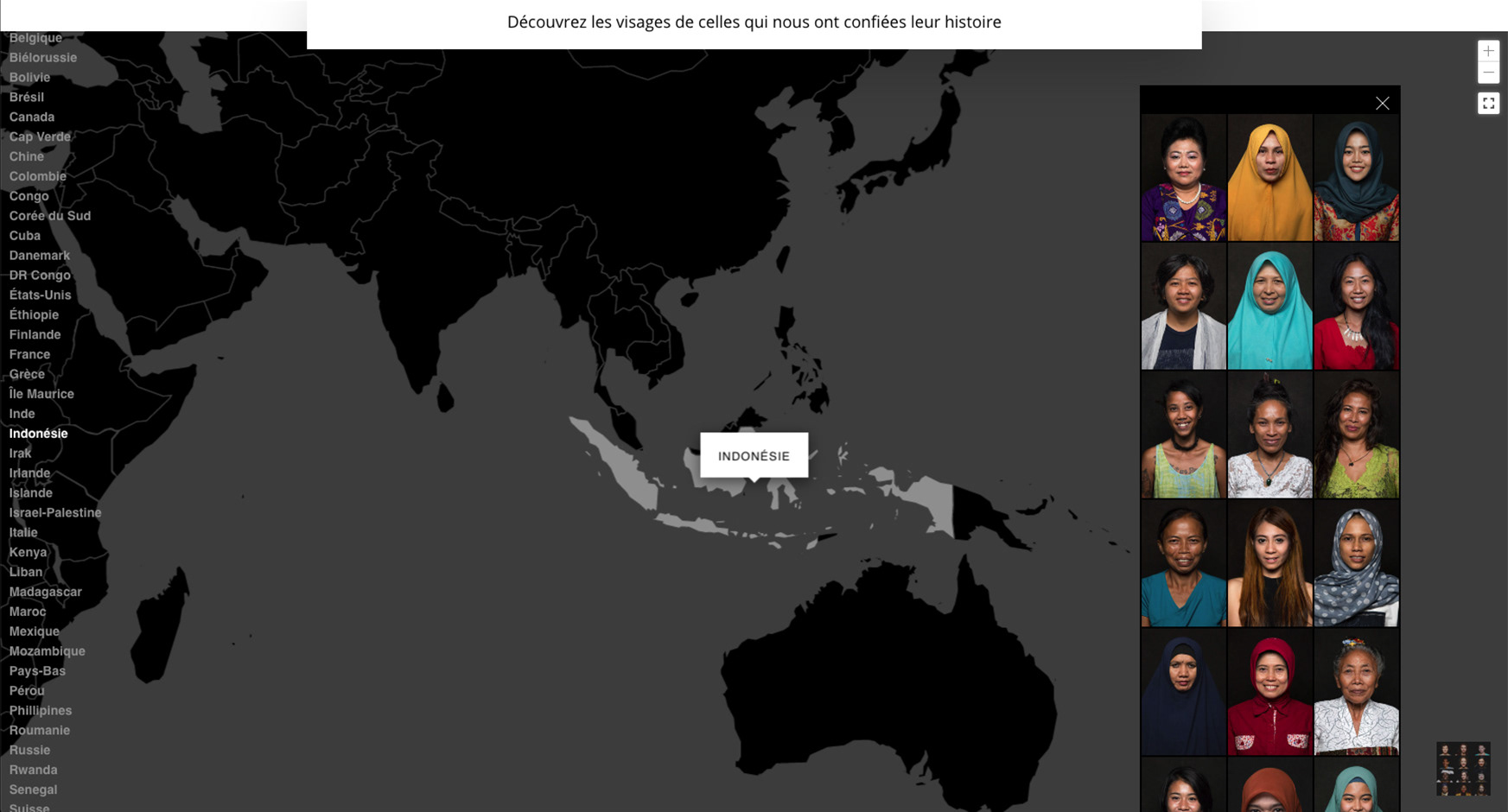Open portrait of woman with long auburn hair
Viewport: 1508px width, 812px height.
(x=1269, y=564)
